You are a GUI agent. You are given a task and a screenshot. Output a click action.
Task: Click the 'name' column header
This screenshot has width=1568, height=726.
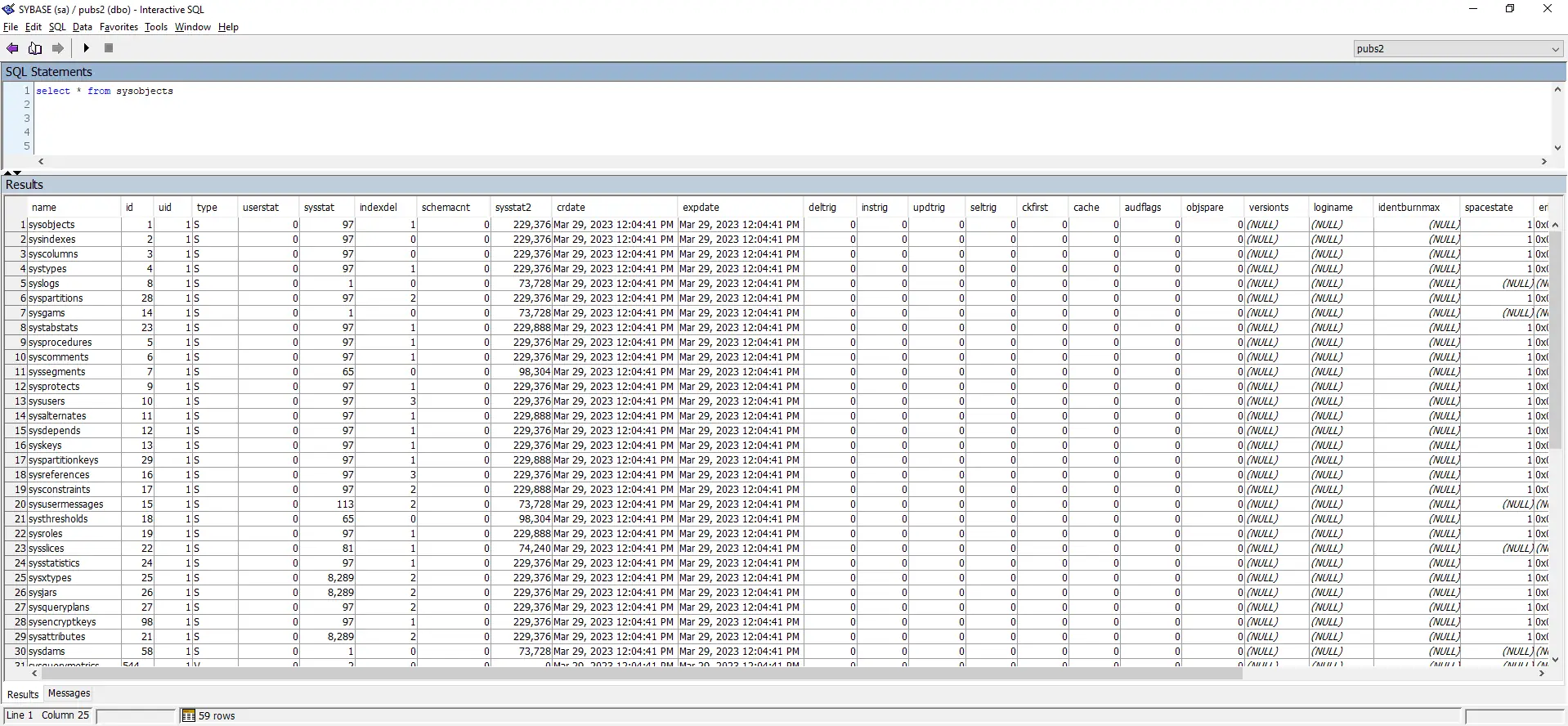coord(74,208)
